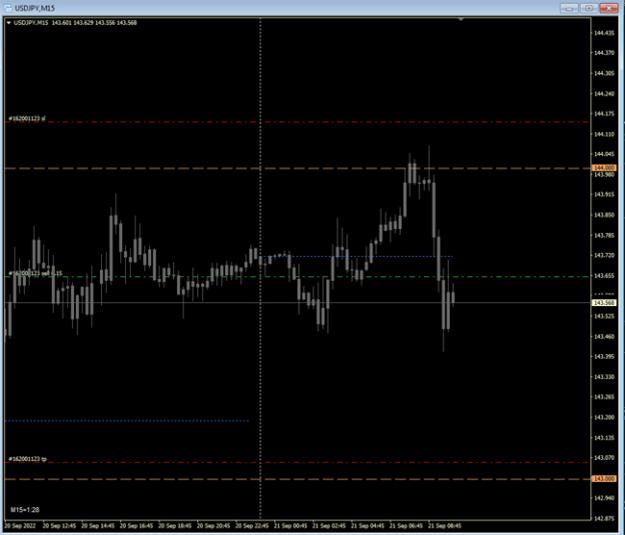Click the chart window icon in the title bar
This screenshot has width=625, height=535.
coord(8,8)
